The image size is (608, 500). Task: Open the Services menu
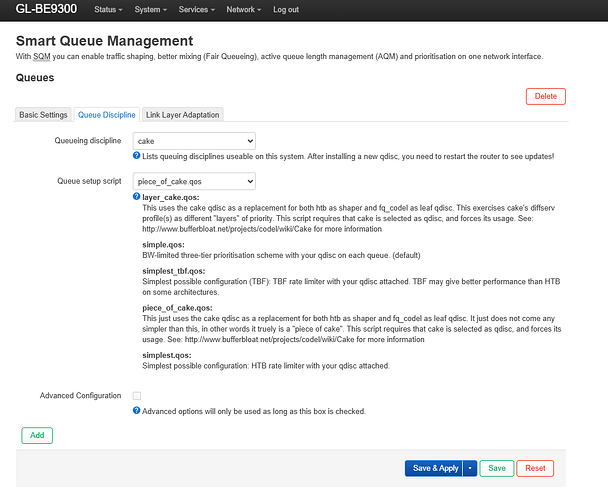coord(196,9)
